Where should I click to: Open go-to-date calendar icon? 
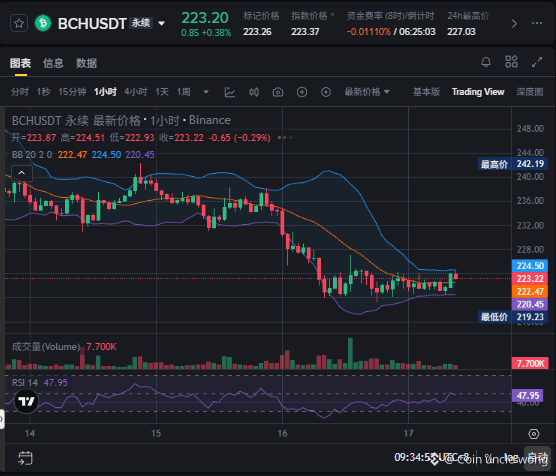coord(25,458)
